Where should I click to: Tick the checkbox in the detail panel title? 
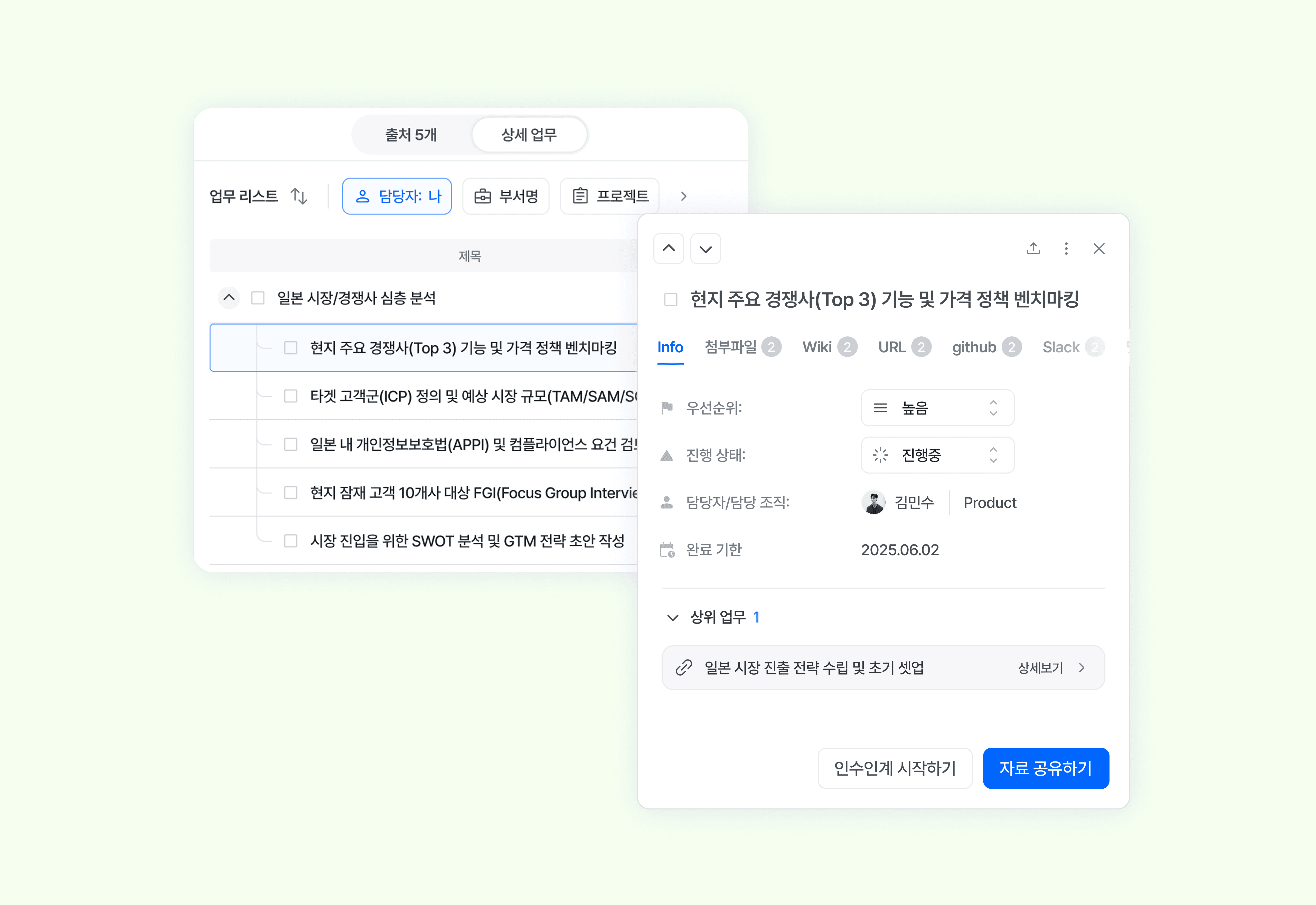671,299
